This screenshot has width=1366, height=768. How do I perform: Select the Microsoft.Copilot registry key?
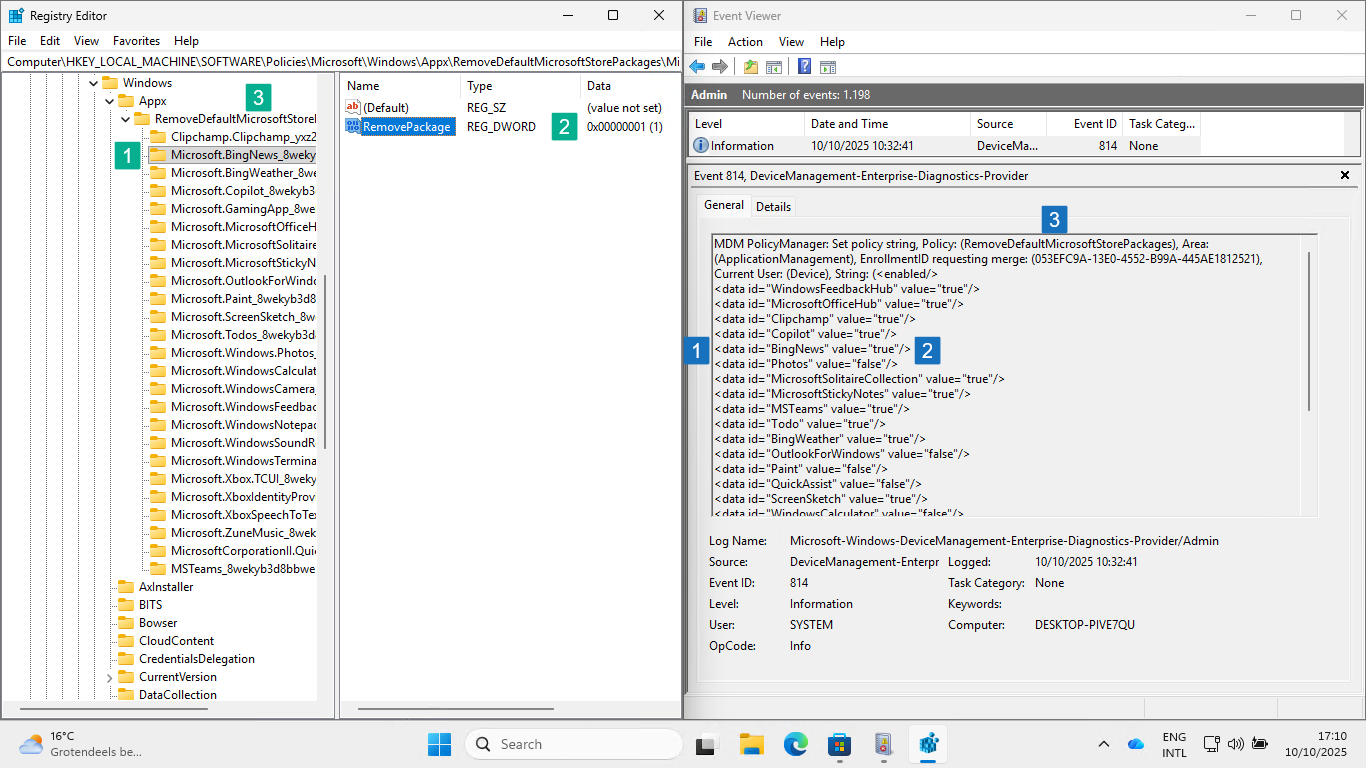(242, 191)
